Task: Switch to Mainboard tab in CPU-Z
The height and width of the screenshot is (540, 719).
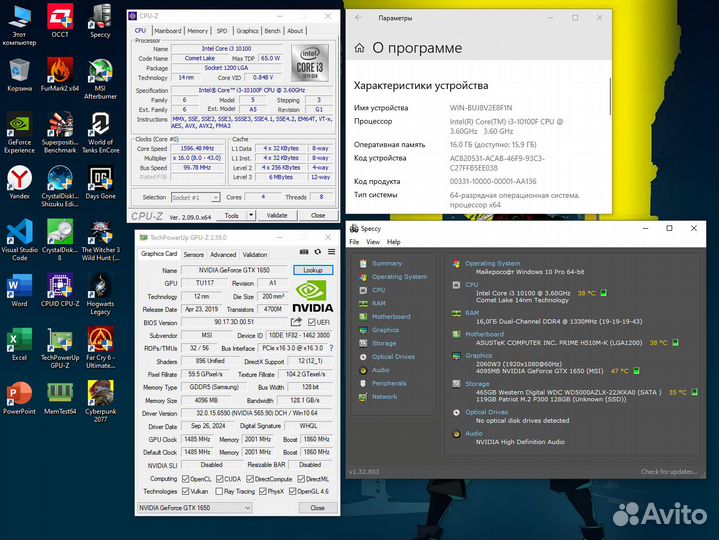Action: click(168, 31)
